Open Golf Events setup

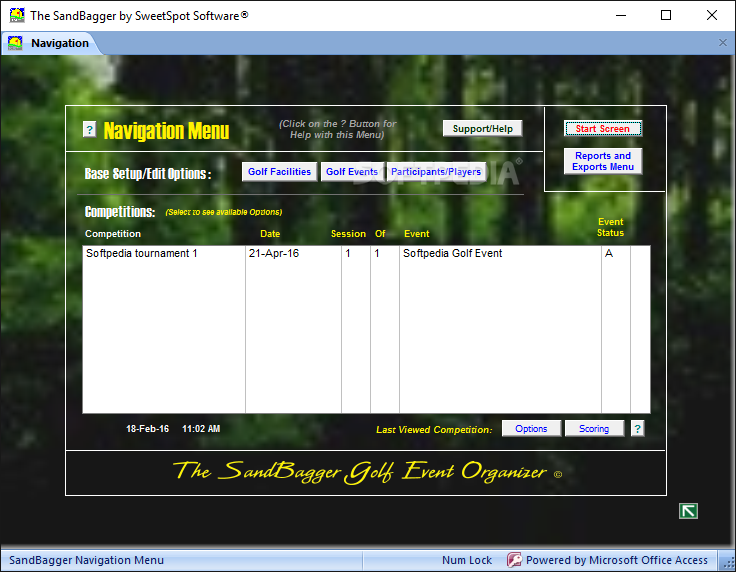click(x=352, y=172)
